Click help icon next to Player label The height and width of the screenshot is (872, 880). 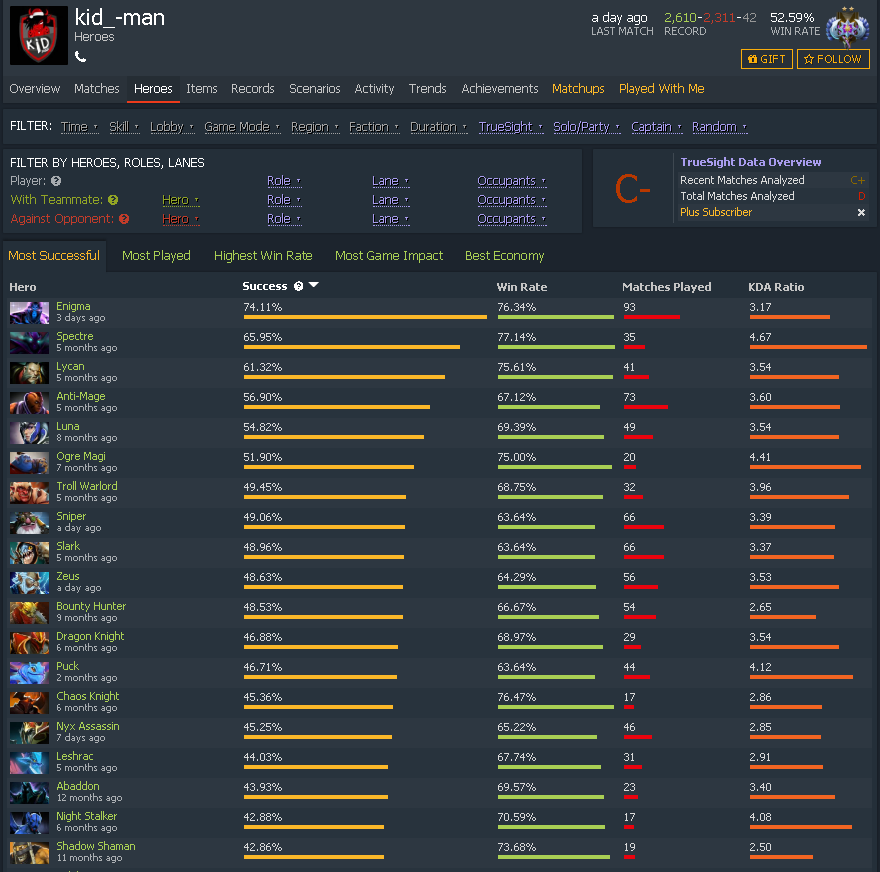click(x=56, y=181)
